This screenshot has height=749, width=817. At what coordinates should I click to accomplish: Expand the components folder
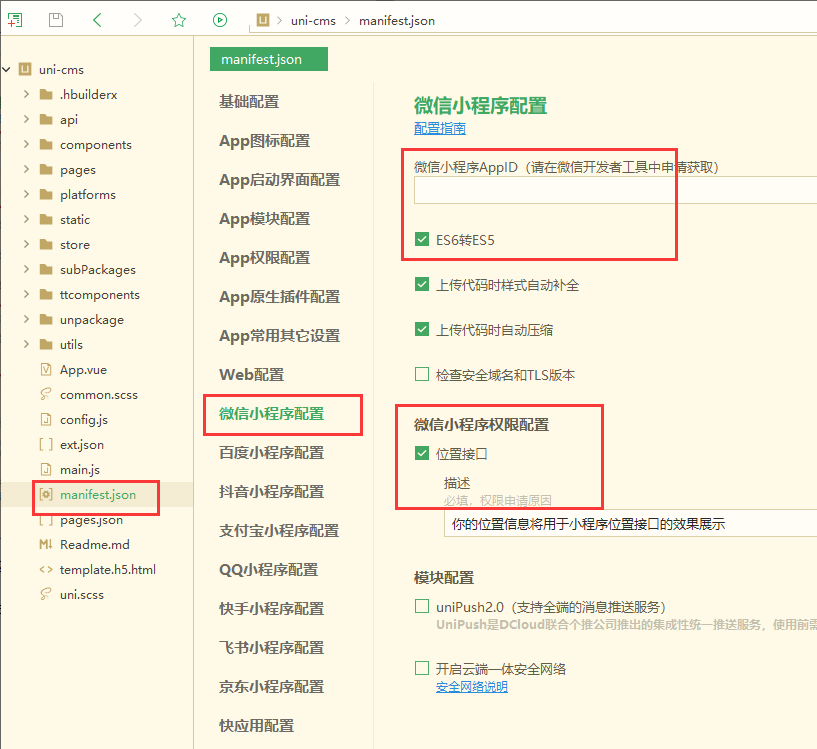pyautogui.click(x=27, y=145)
